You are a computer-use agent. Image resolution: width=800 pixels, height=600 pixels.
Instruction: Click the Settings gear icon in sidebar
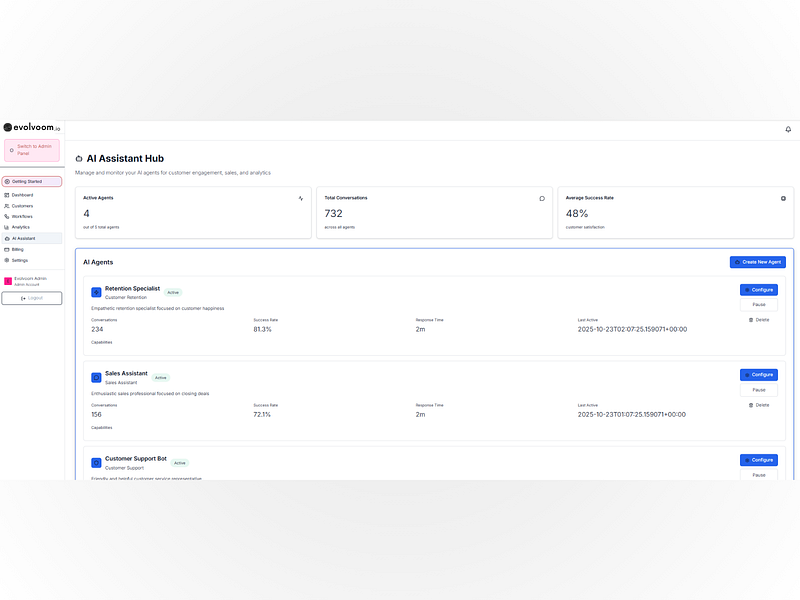tap(7, 260)
